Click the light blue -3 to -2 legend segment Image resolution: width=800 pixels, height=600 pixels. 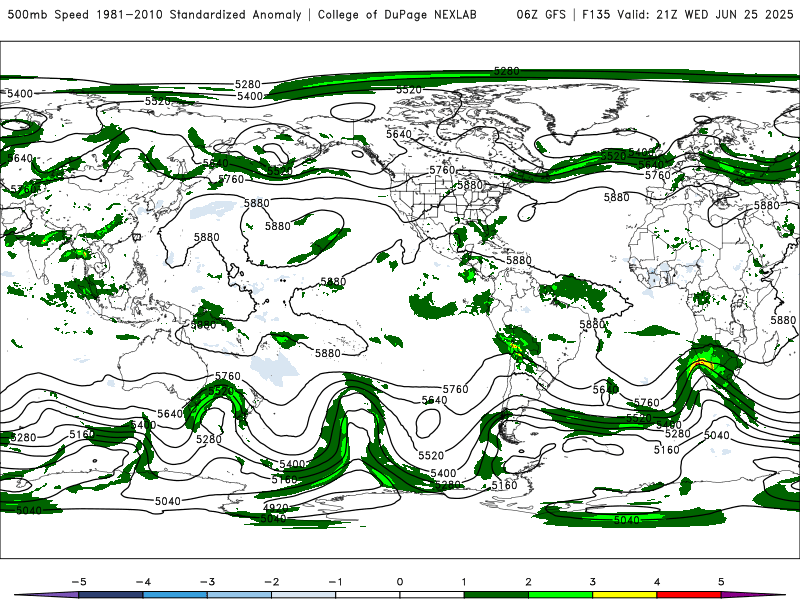pos(239,595)
